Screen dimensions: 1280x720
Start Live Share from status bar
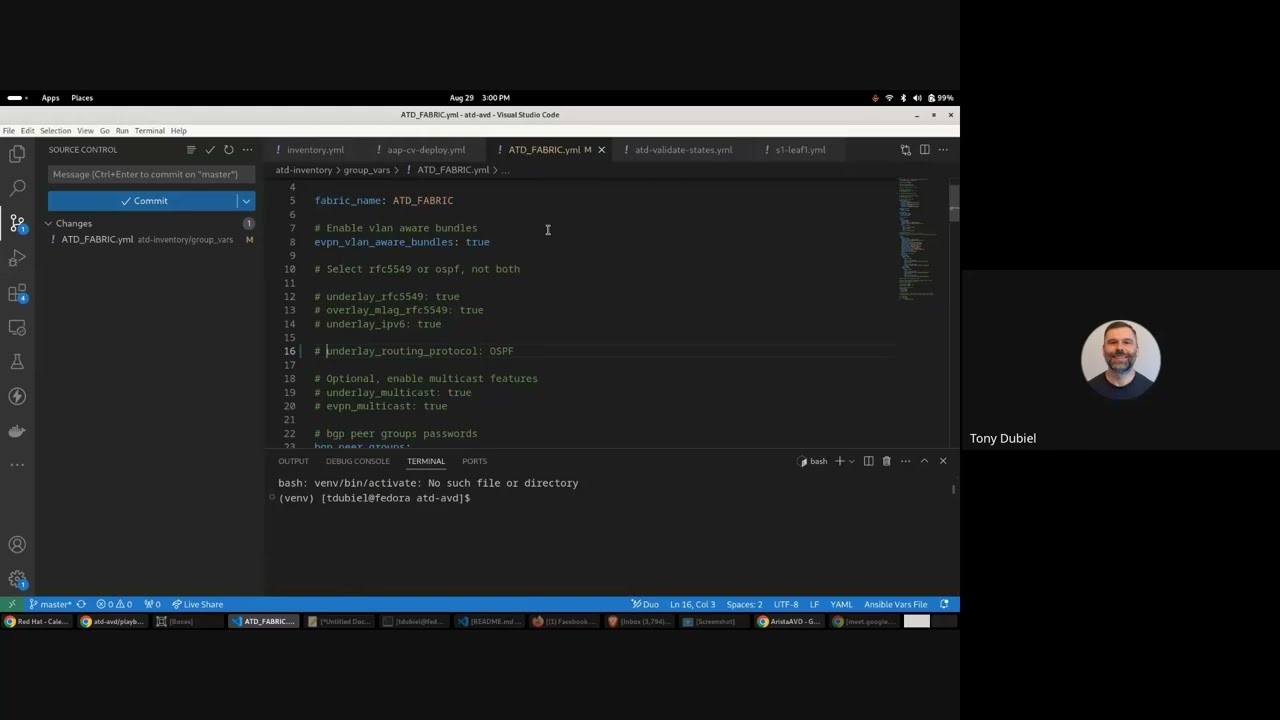[x=197, y=604]
